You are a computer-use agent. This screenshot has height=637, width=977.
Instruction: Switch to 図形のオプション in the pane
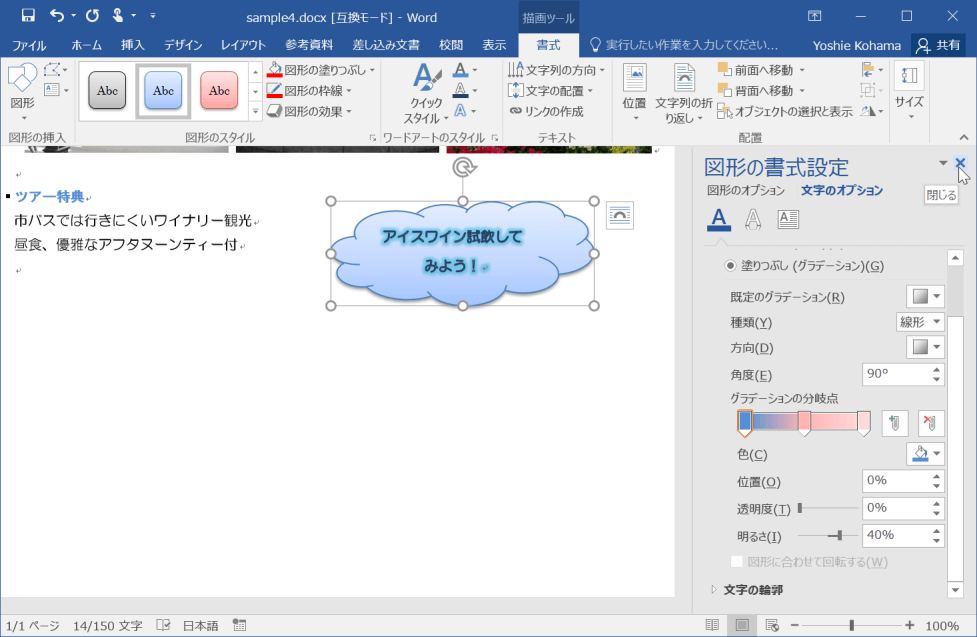pos(746,190)
